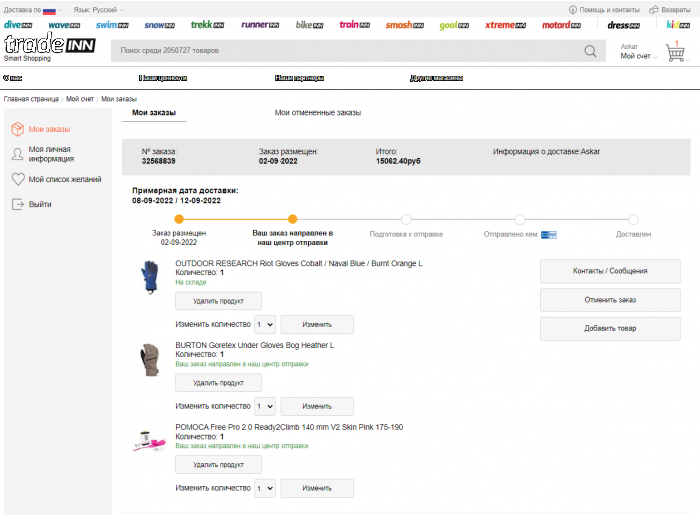The height and width of the screenshot is (515, 700).
Task: Click Изменить for Outdoor Research gloves
Action: tap(317, 324)
